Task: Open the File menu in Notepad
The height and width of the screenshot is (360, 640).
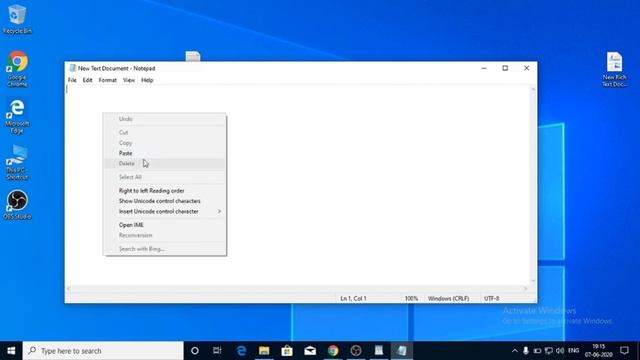Action: click(x=72, y=80)
